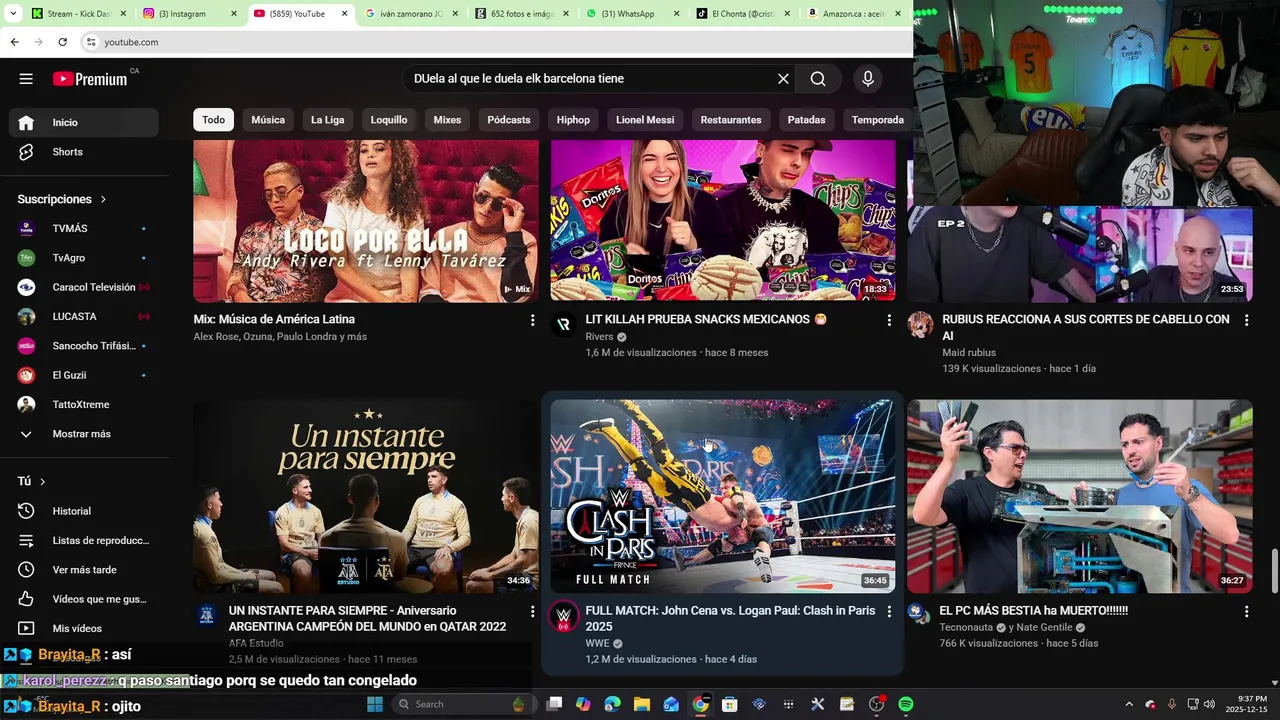Click the magnifying glass search button

[x=818, y=79]
